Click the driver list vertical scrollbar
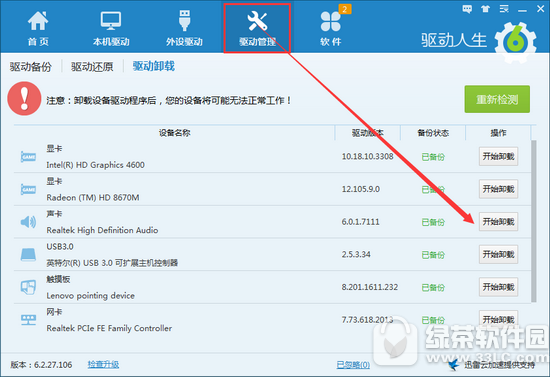Screen dimensions: 550x377 (534, 221)
